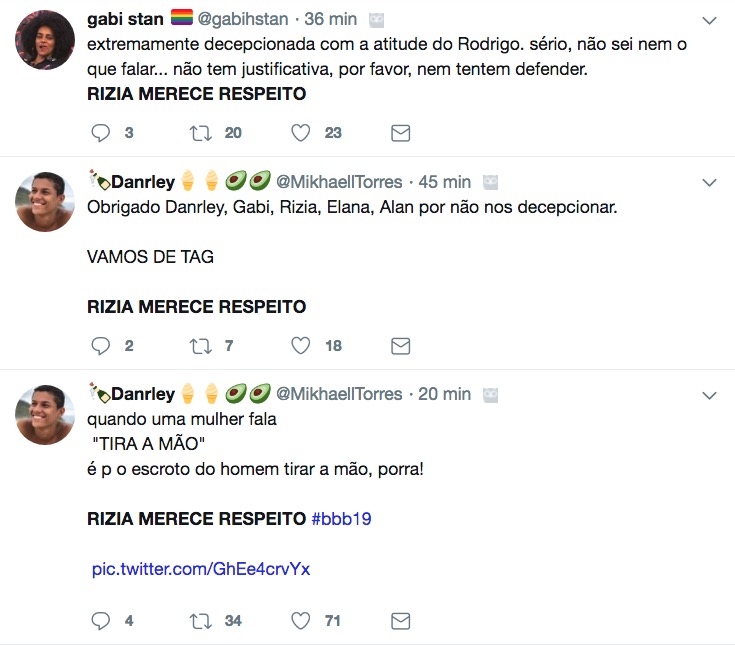Visit the @gabihstan profile handle
Image resolution: width=735 pixels, height=645 pixels.
[x=248, y=20]
